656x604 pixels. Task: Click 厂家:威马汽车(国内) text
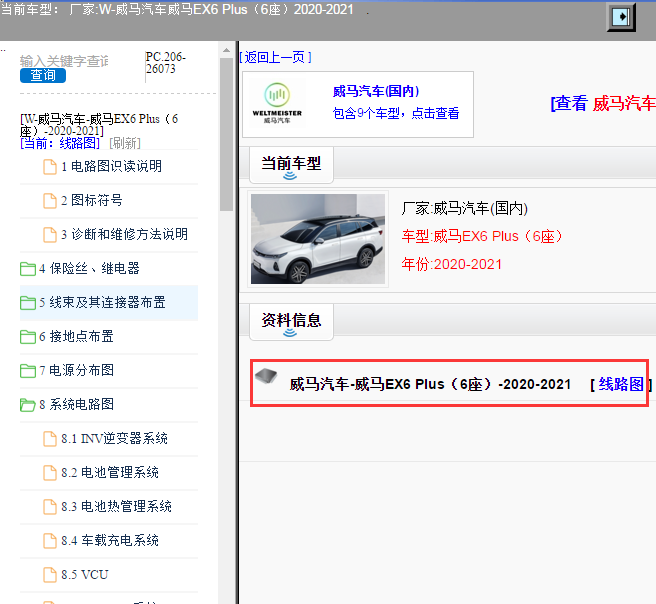(x=464, y=208)
